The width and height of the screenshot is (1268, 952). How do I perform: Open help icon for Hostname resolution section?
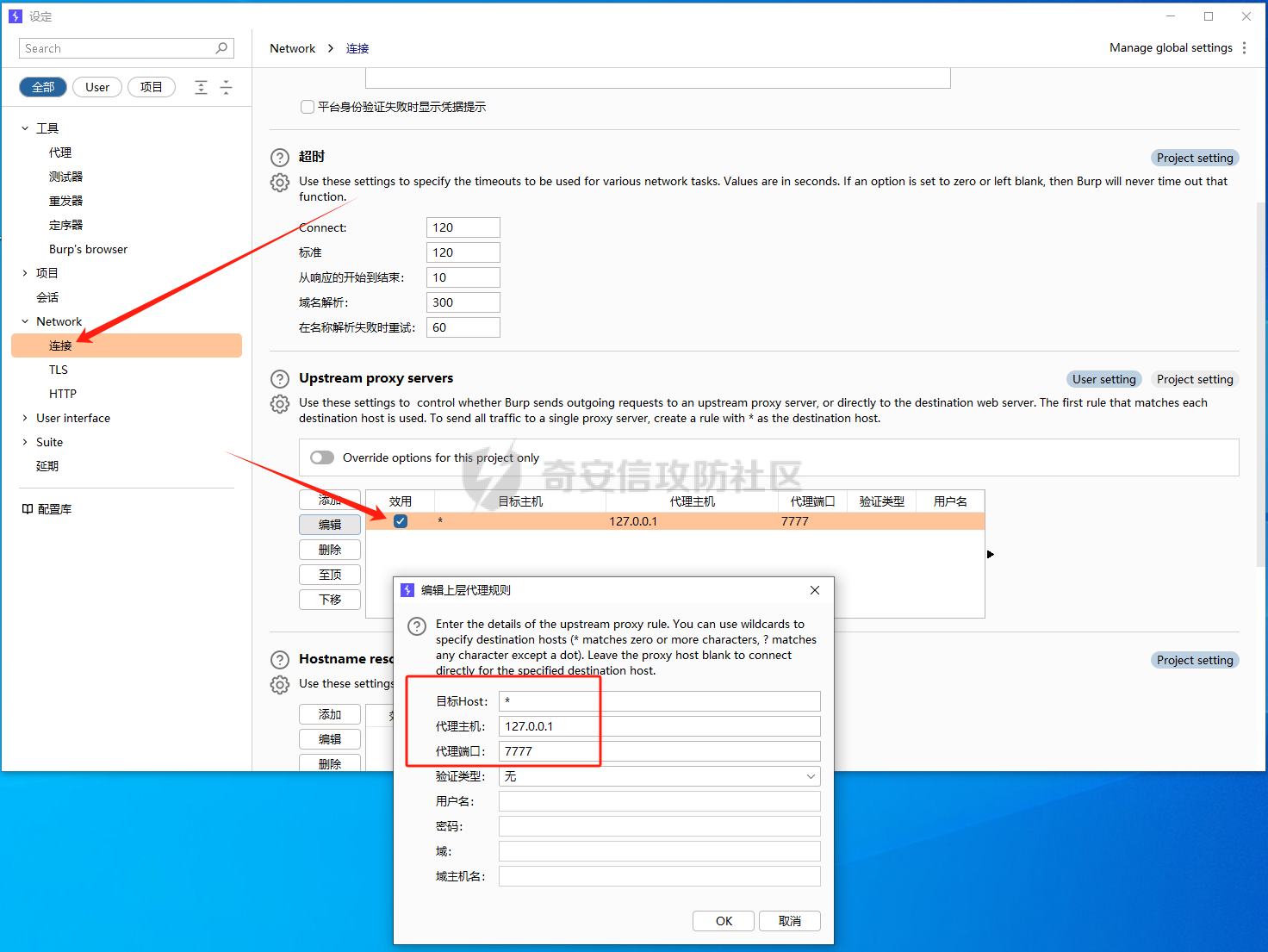pos(280,660)
